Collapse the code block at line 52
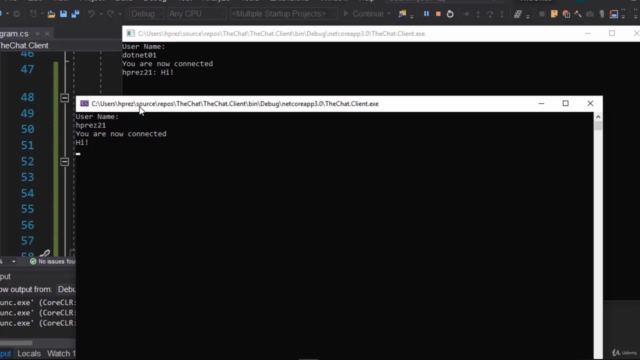This screenshot has height=360, width=640. click(64, 162)
